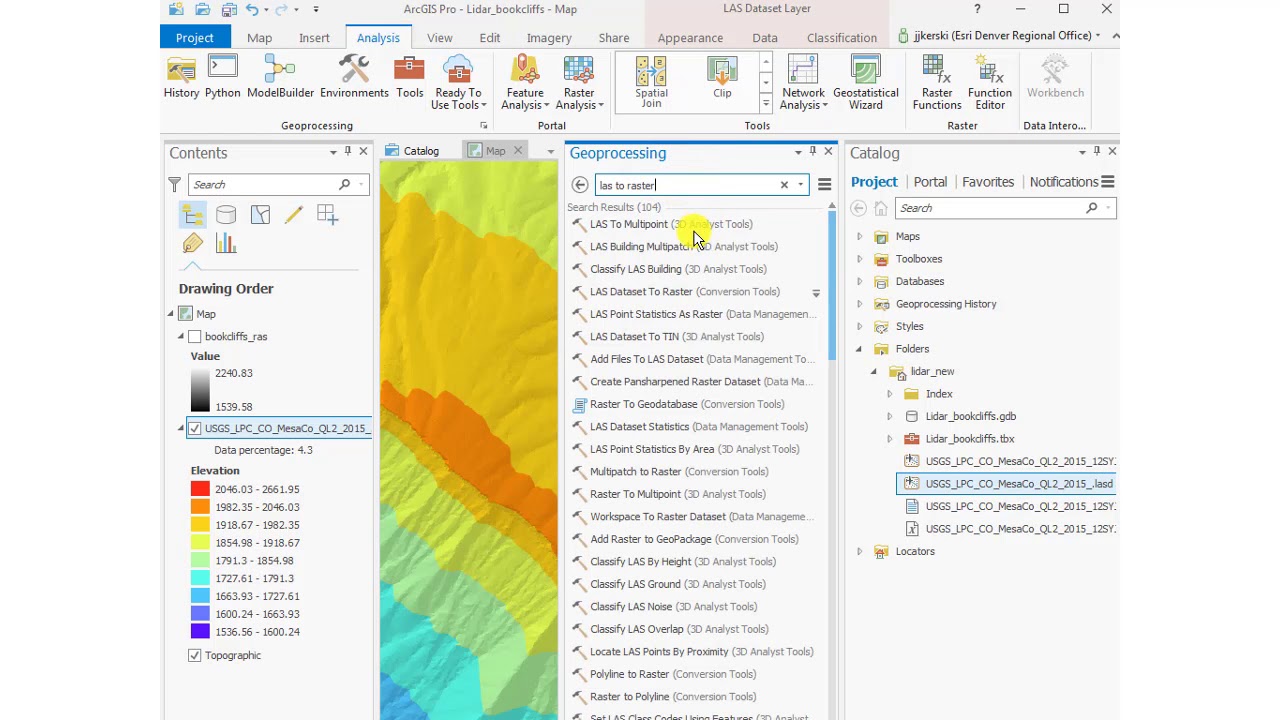
Task: Open the Tools geoprocessing pane
Action: [x=409, y=77]
